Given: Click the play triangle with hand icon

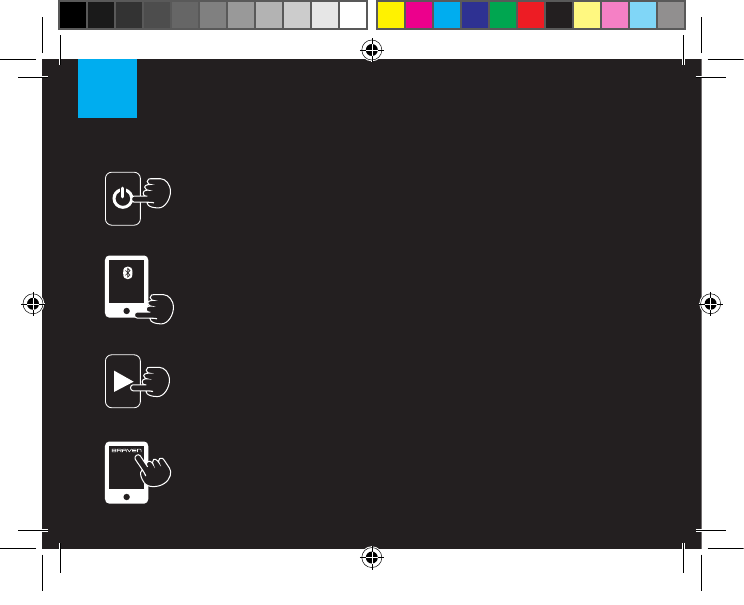Looking at the screenshot, I should 137,381.
